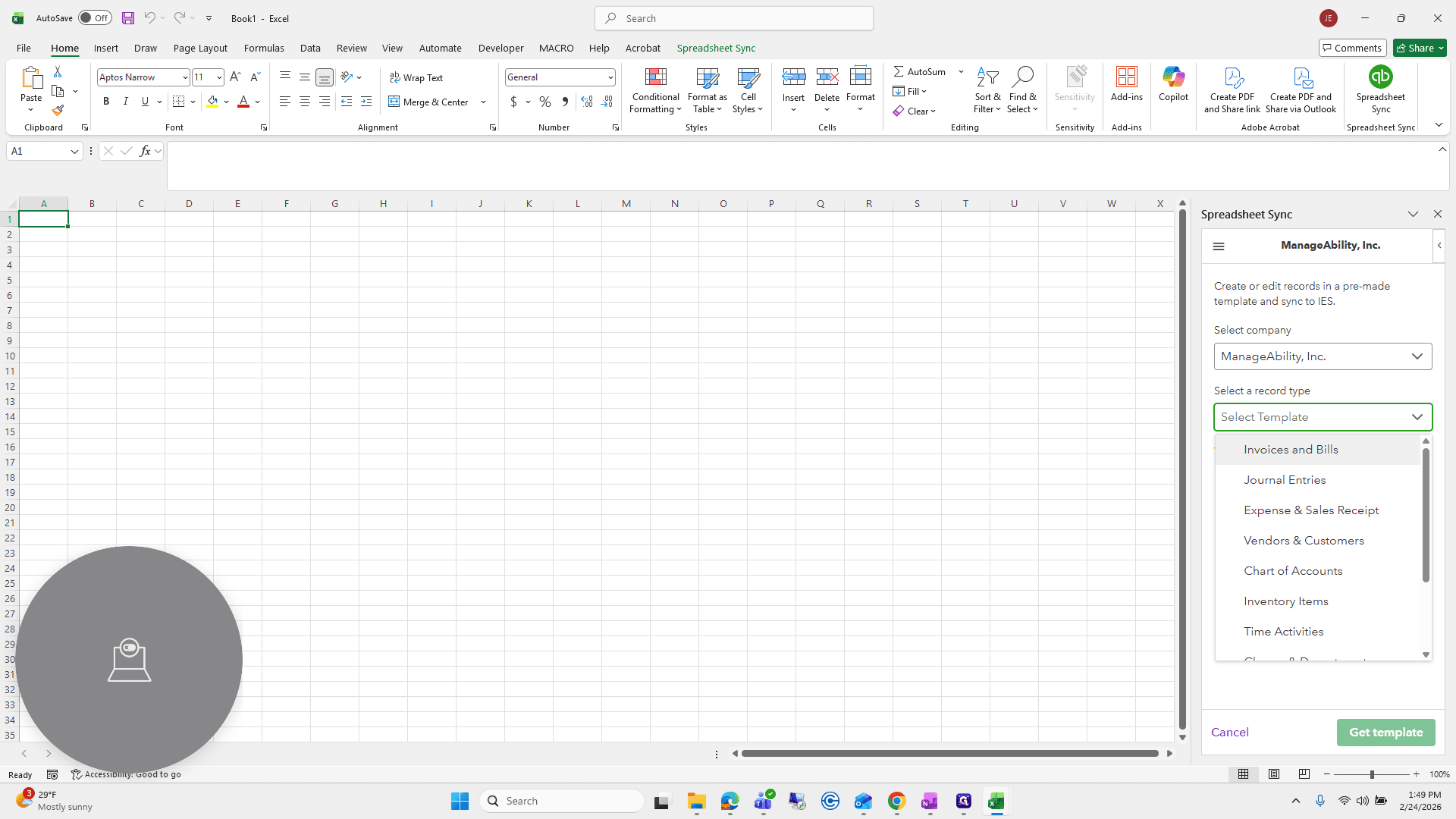1456x819 pixels.
Task: Click Create PDF and Share link icon
Action: point(1232,90)
